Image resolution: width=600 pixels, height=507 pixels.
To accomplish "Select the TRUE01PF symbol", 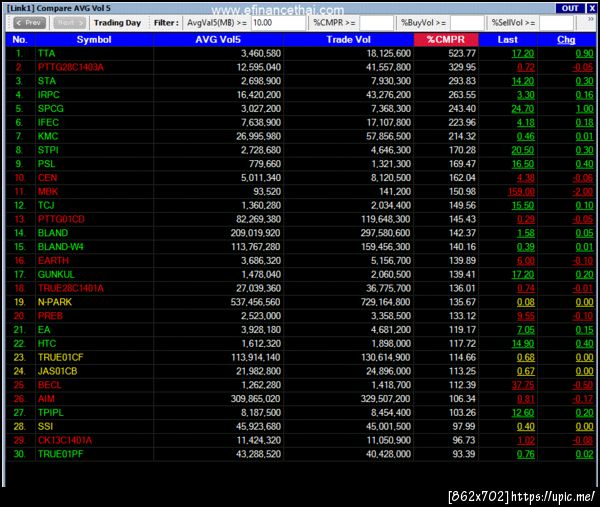I will click(x=60, y=454).
